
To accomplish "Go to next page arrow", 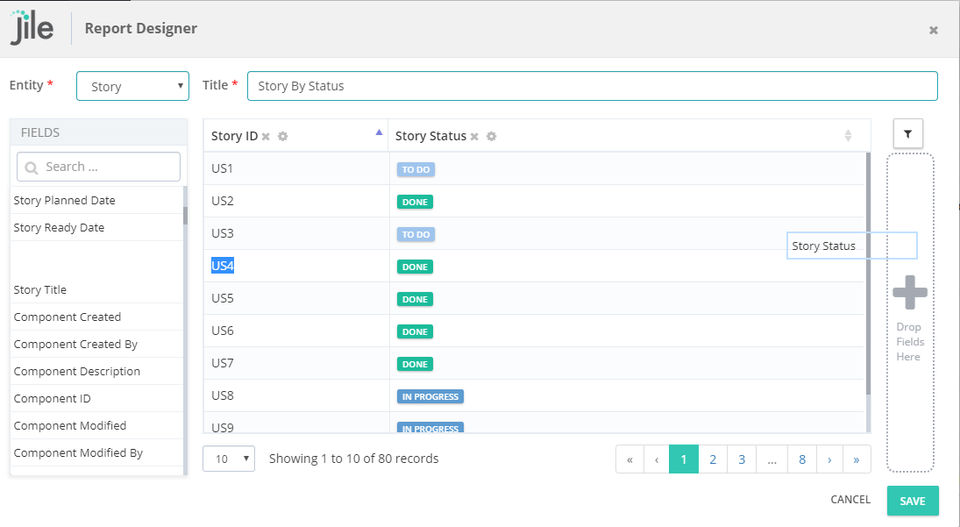I will click(830, 460).
